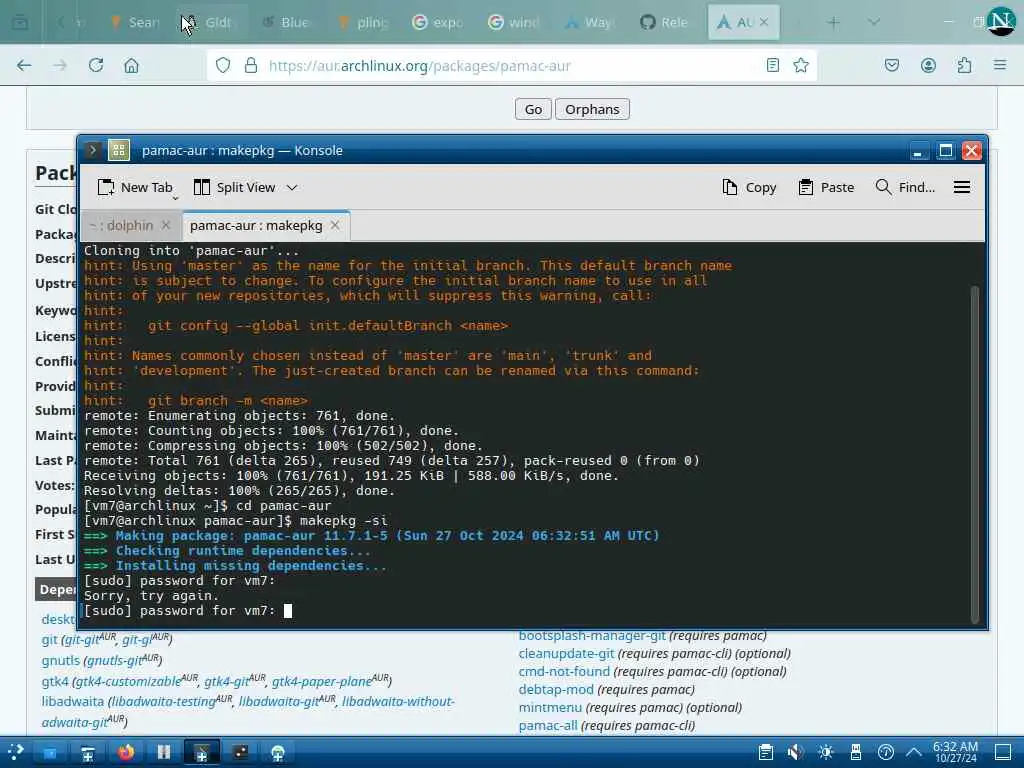Open the cmd-not-found link

coord(564,671)
